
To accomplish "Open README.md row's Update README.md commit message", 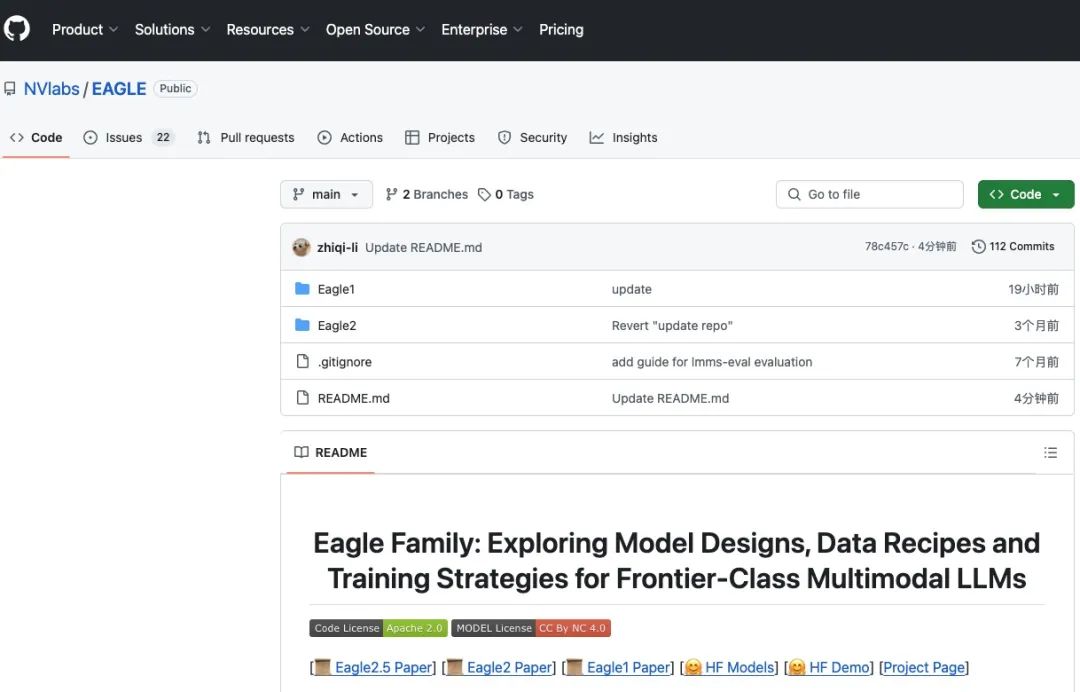I will coord(670,399).
